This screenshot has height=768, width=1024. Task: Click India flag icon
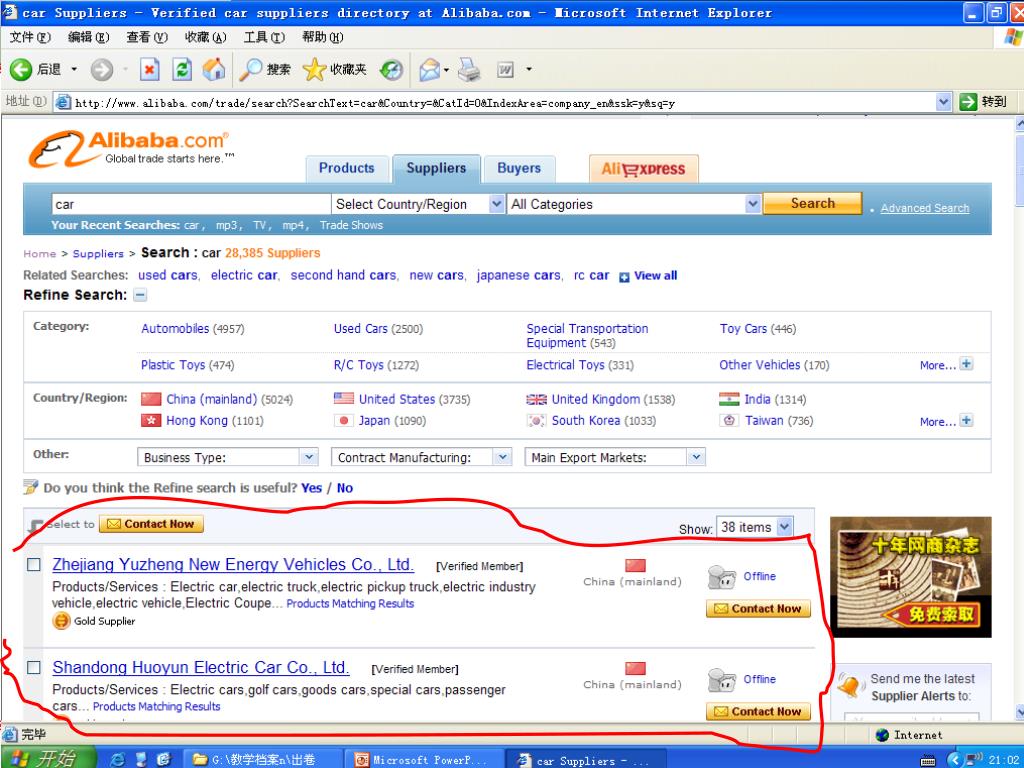pyautogui.click(x=729, y=398)
